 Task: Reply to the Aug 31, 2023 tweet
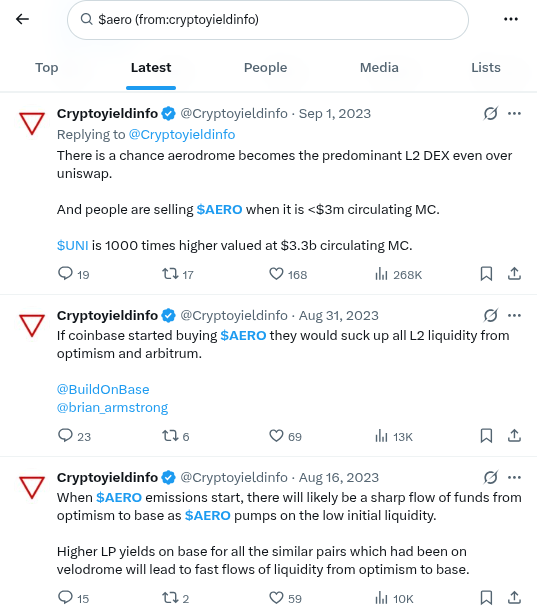pos(74,436)
